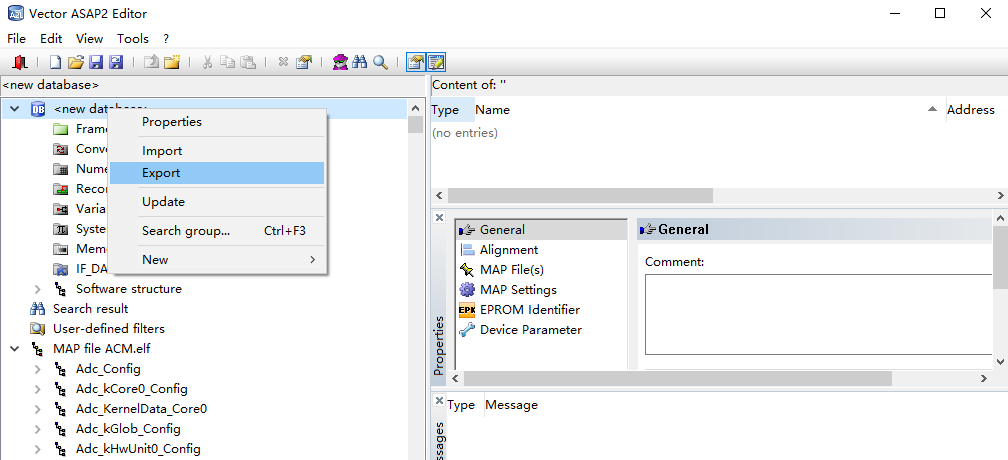Toggle the properties window toolbar button
The height and width of the screenshot is (460, 1008).
click(416, 62)
